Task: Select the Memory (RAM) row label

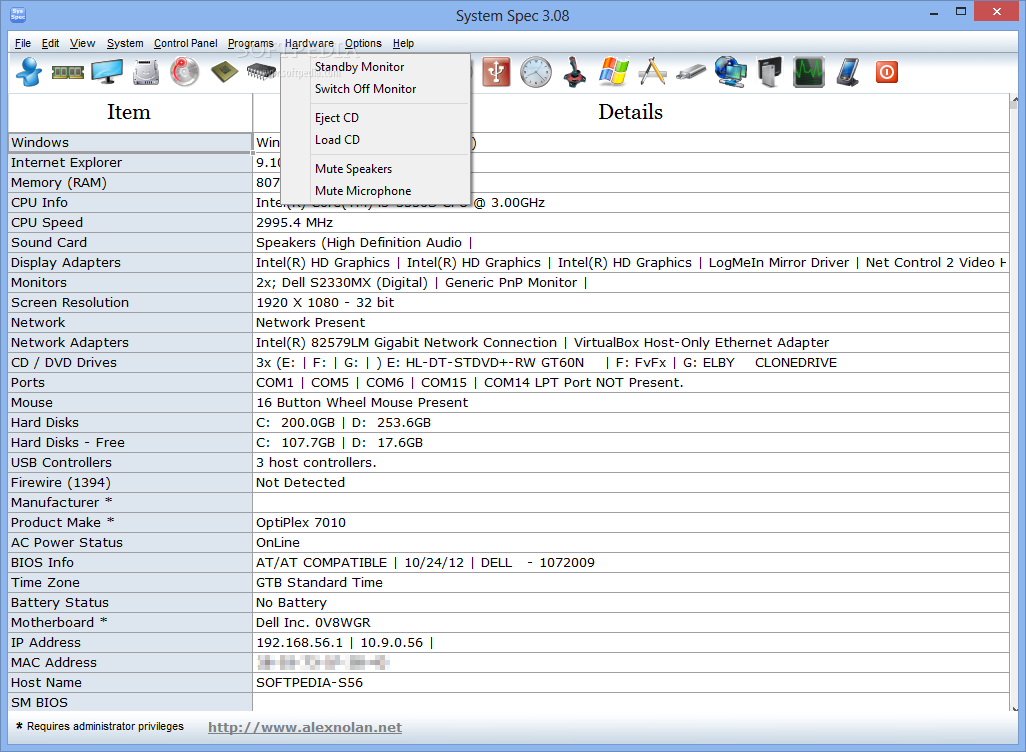Action: 130,183
